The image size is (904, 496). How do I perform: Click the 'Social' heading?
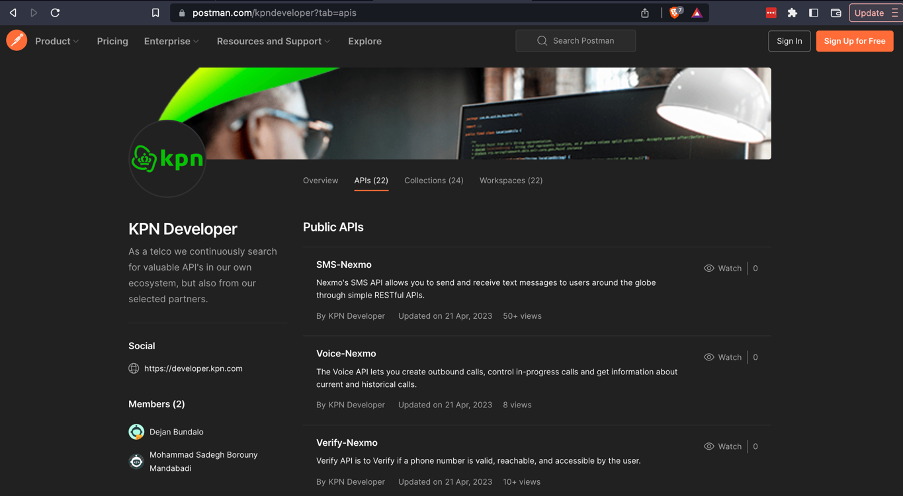[x=142, y=346]
